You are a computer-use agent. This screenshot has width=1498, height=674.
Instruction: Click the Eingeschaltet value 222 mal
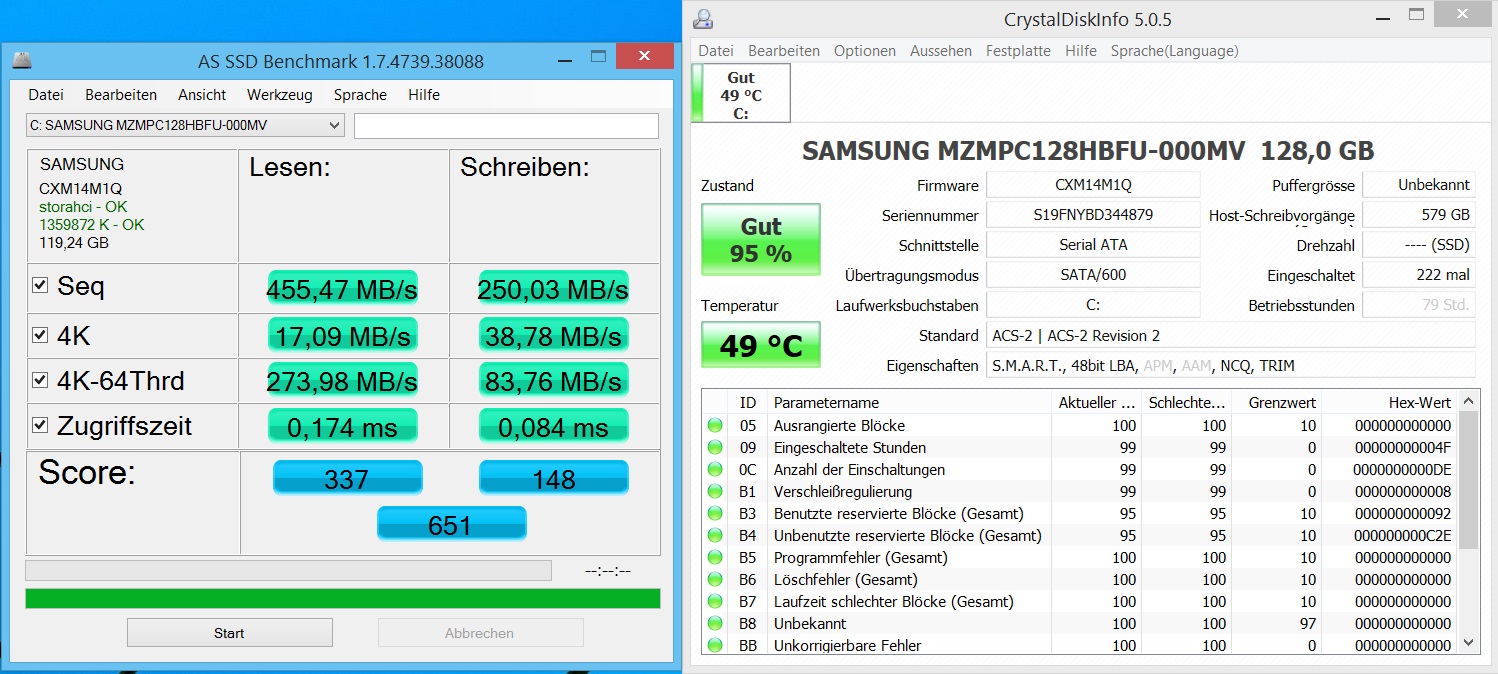click(1419, 275)
